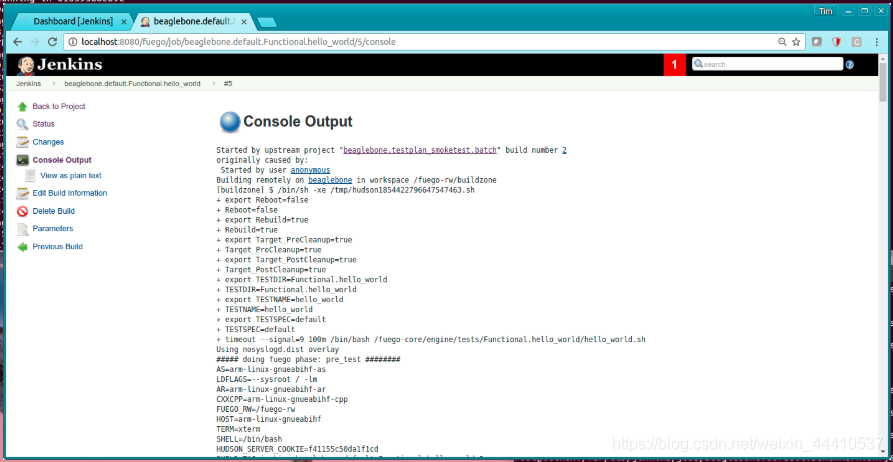Click the anonymous user link
Image resolution: width=893 pixels, height=462 pixels.
[x=310, y=170]
